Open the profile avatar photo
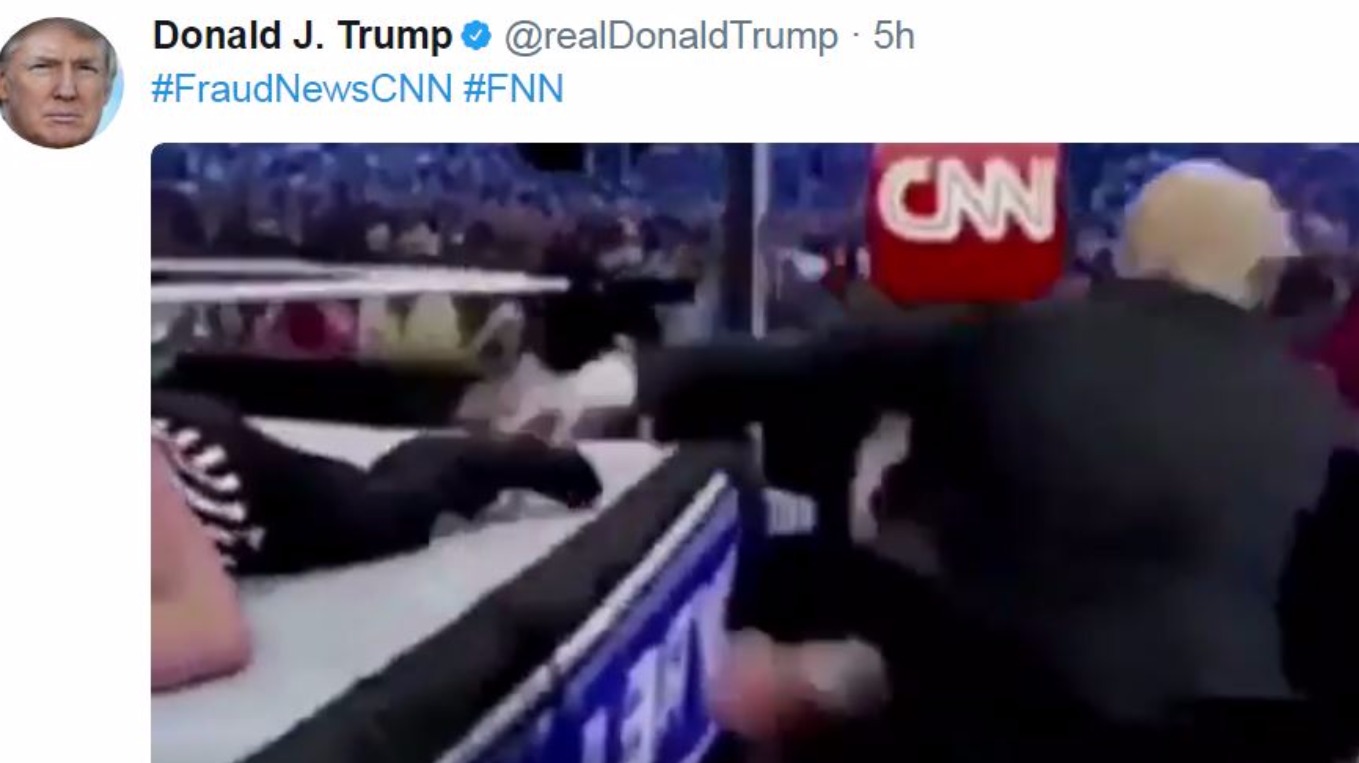 (x=59, y=82)
